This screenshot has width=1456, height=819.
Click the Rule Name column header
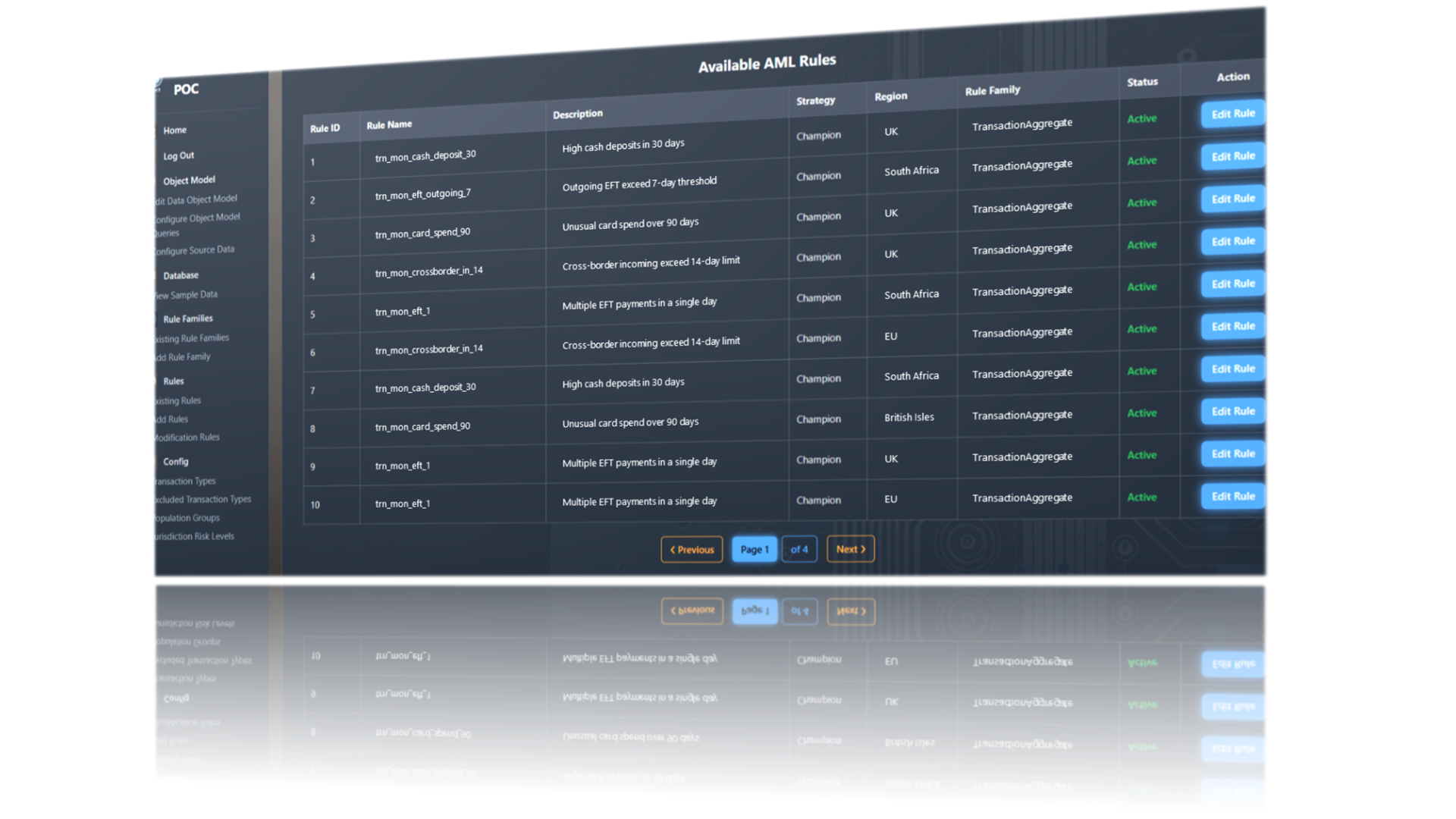pyautogui.click(x=389, y=125)
